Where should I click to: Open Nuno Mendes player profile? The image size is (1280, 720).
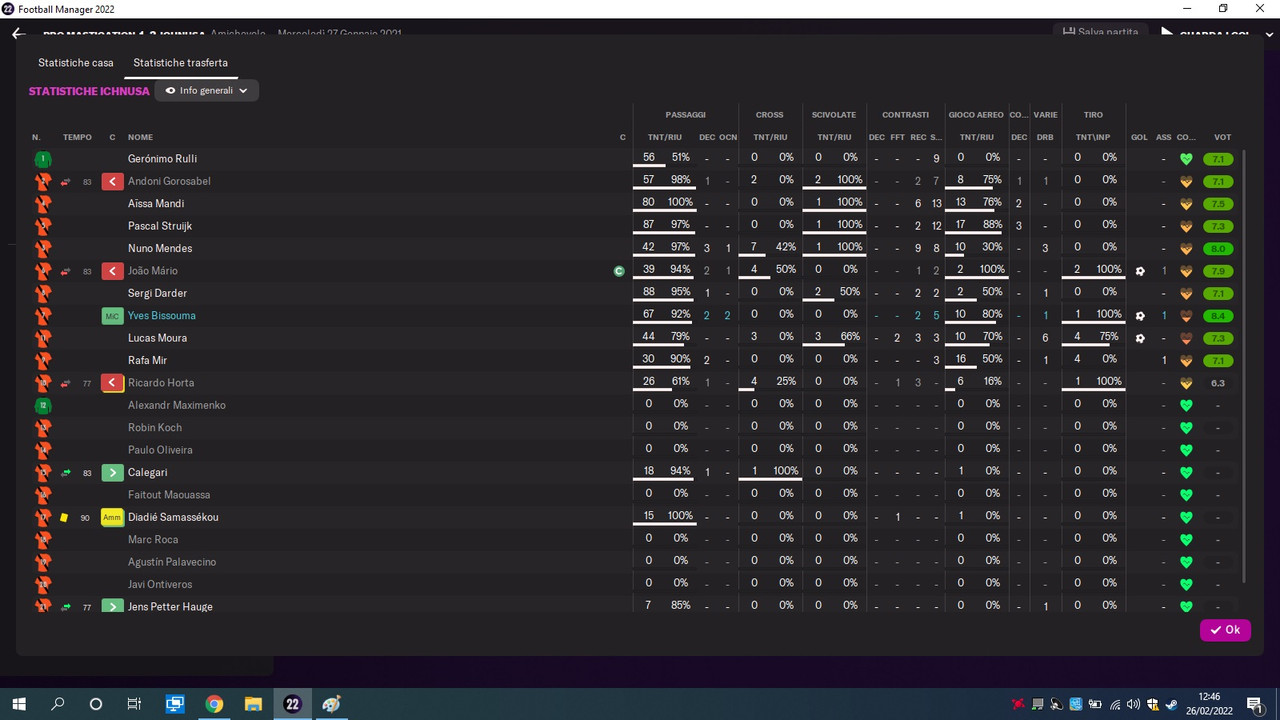(x=160, y=249)
